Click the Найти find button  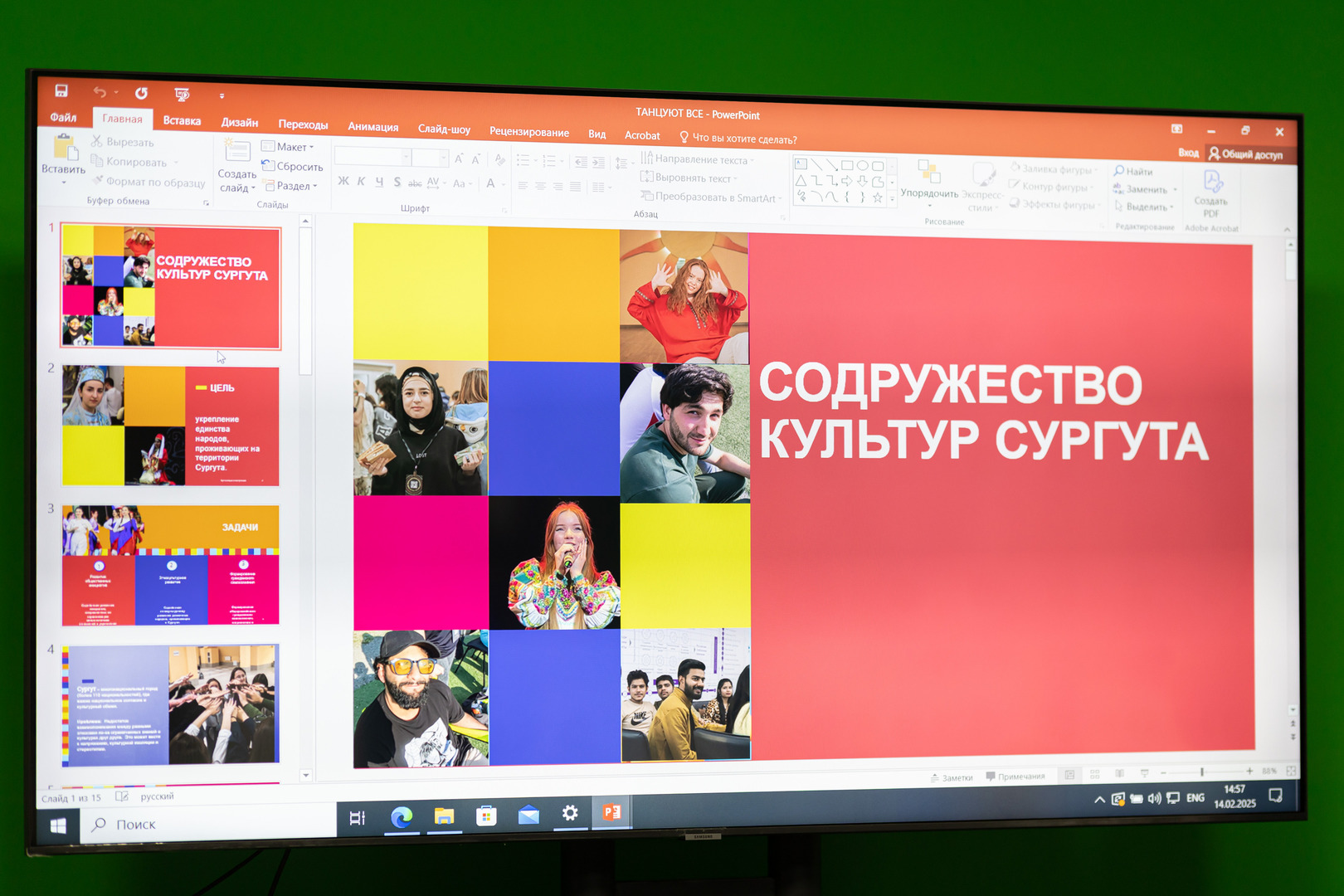click(x=1133, y=171)
